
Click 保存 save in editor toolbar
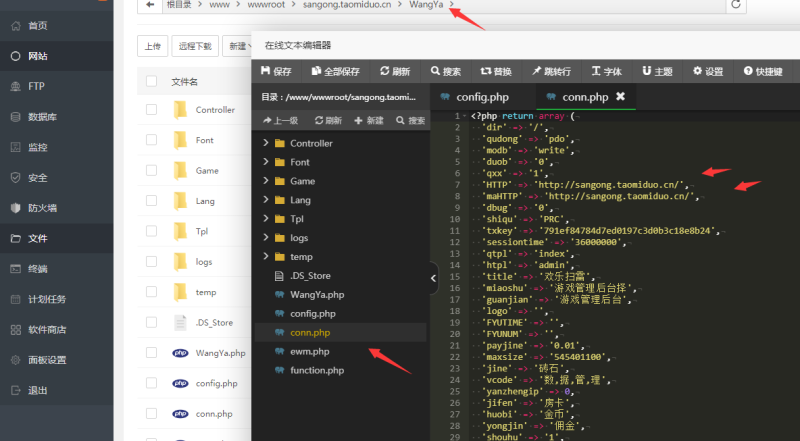276,71
